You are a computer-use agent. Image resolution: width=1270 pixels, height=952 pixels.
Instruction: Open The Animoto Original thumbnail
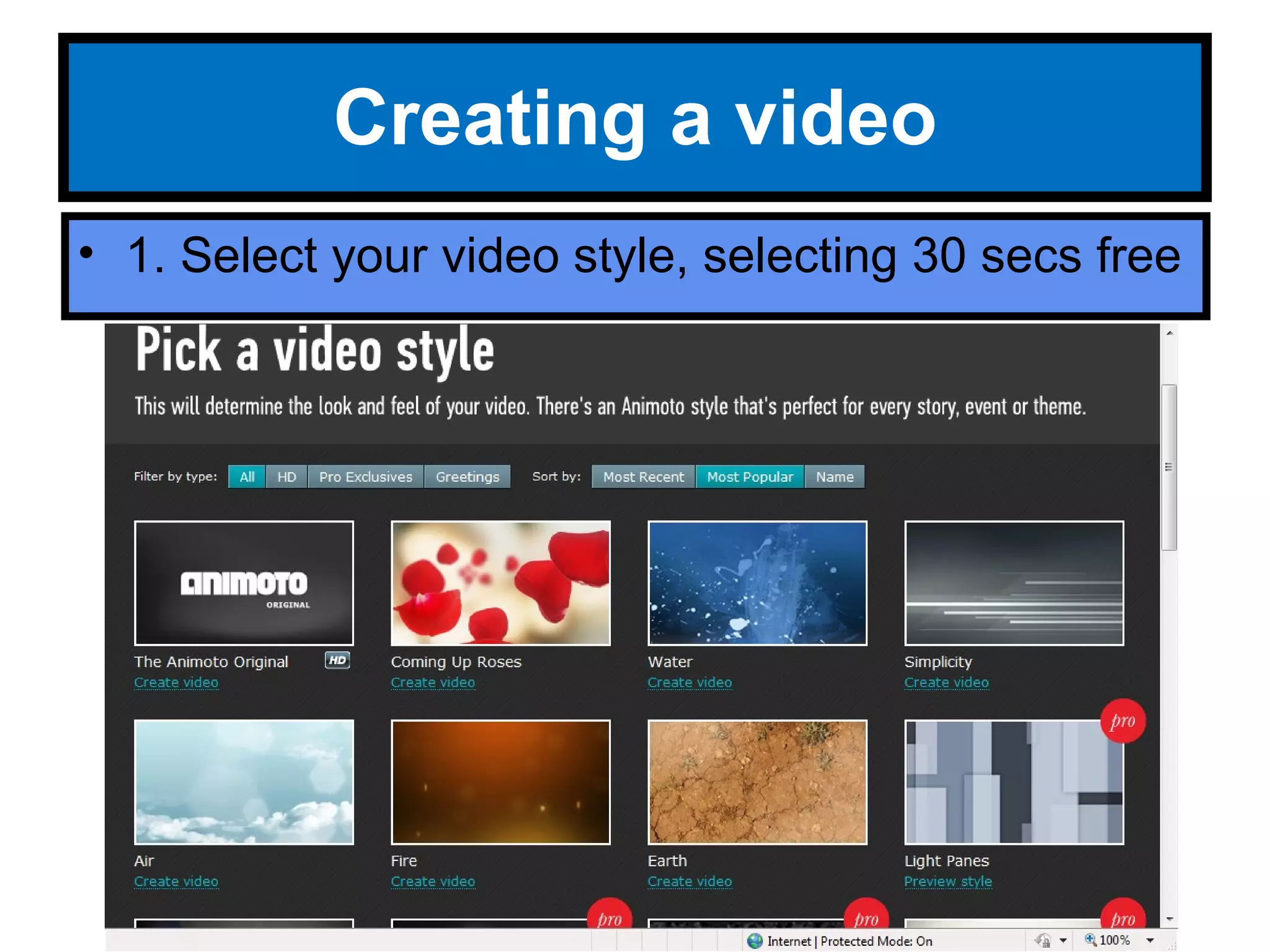tap(244, 583)
